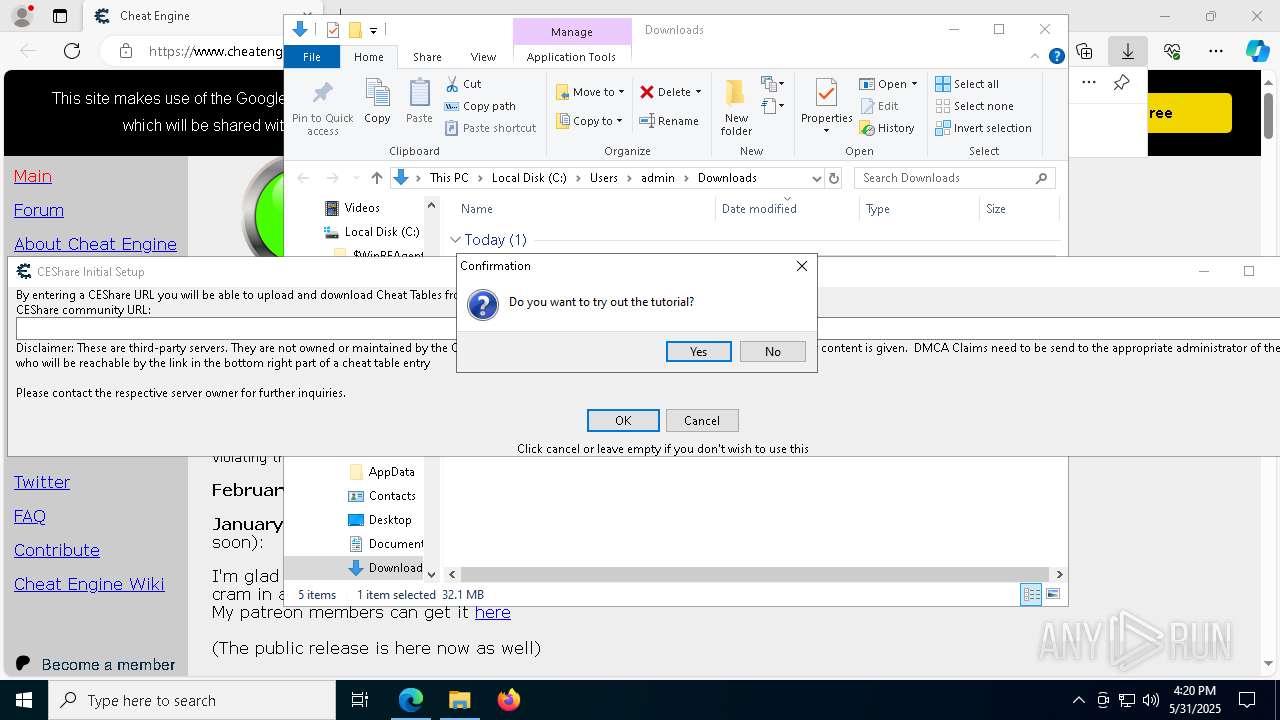The height and width of the screenshot is (720, 1280).
Task: Click Users in the address breadcrumb
Action: point(603,178)
